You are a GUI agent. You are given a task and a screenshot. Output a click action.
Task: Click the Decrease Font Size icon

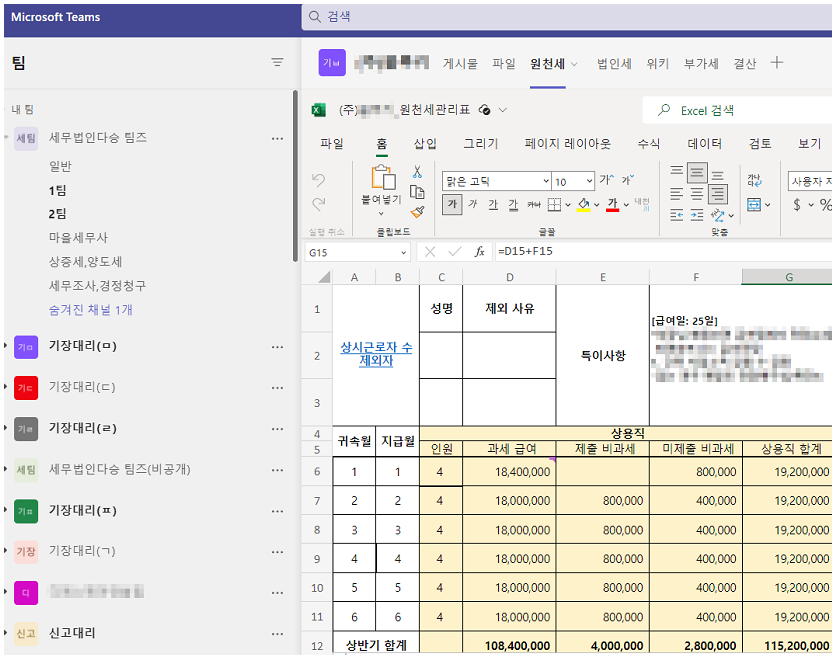coord(628,180)
